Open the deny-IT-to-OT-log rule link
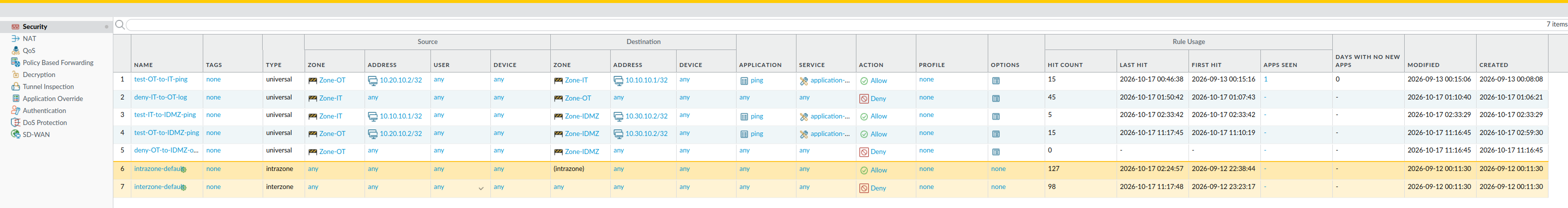Viewport: 1568px width, 208px height. (161, 97)
